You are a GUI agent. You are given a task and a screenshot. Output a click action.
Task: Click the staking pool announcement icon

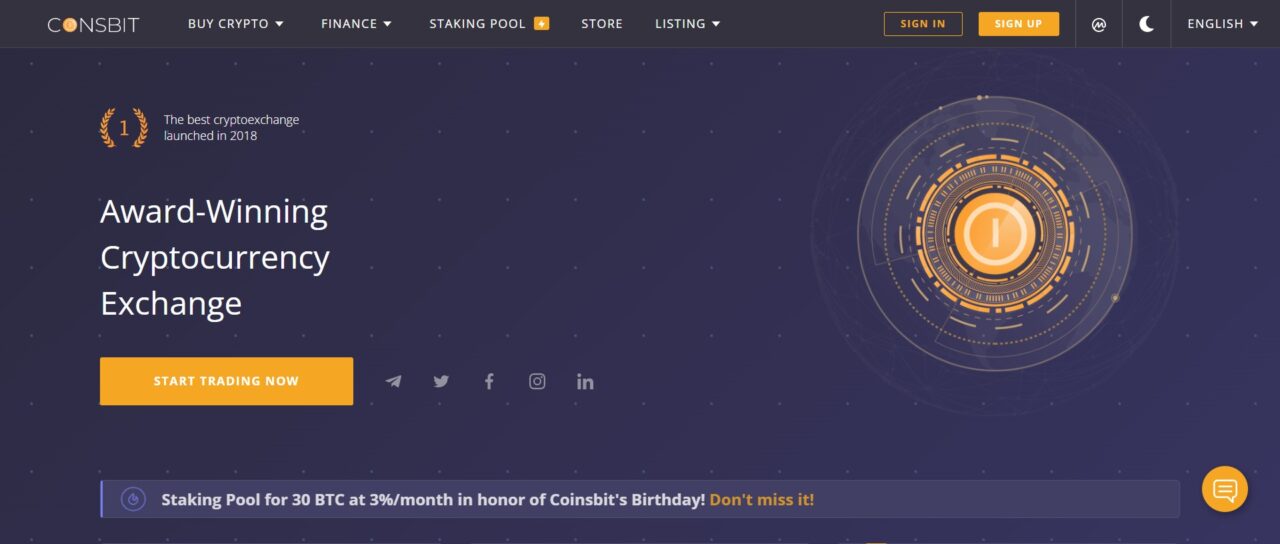pos(133,499)
